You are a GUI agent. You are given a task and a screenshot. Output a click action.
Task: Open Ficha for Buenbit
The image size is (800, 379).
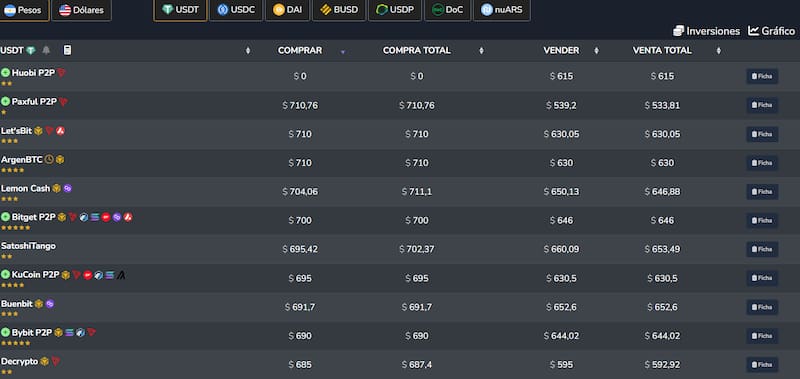pyautogui.click(x=762, y=307)
